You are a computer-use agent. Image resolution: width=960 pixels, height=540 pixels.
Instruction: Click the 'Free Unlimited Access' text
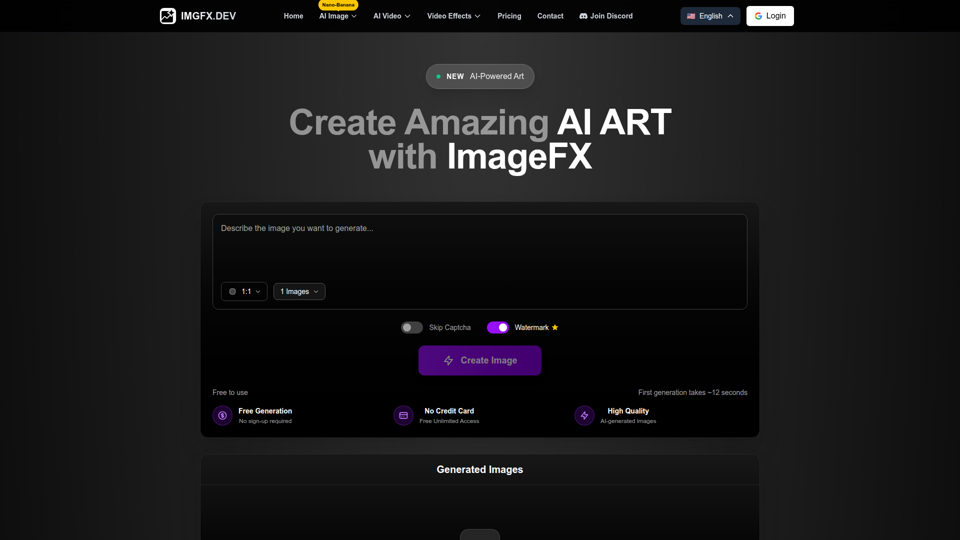pyautogui.click(x=449, y=421)
